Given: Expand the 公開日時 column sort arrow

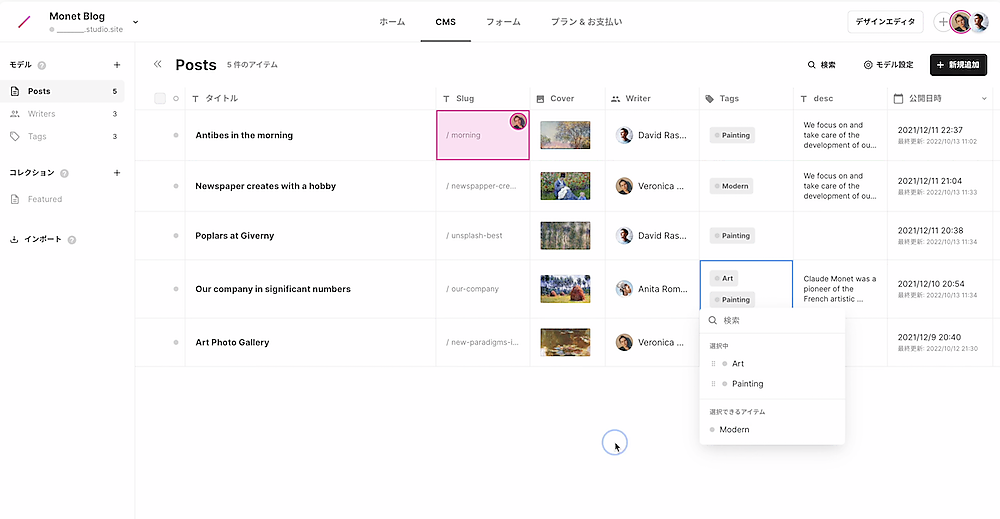Looking at the screenshot, I should click(984, 99).
